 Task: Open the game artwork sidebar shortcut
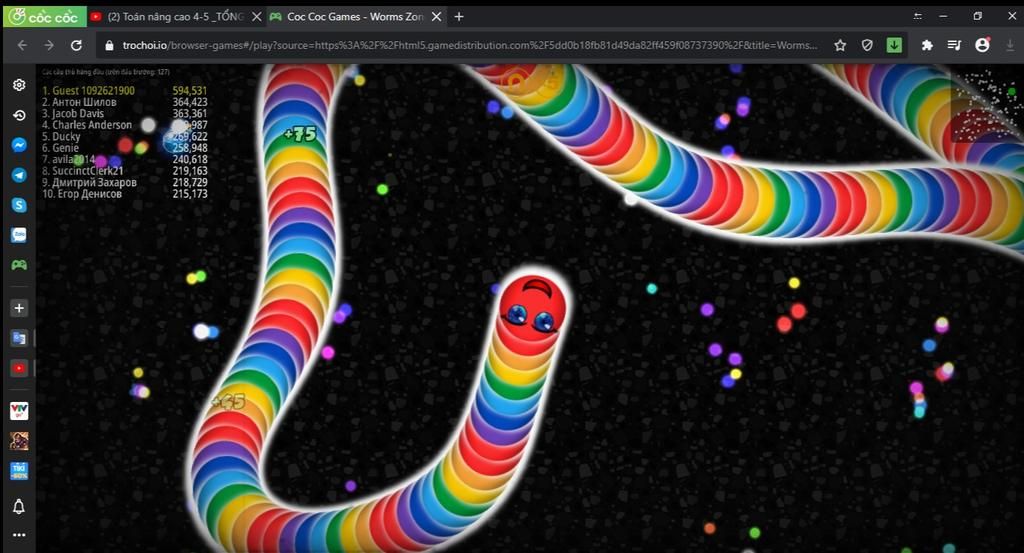point(19,441)
